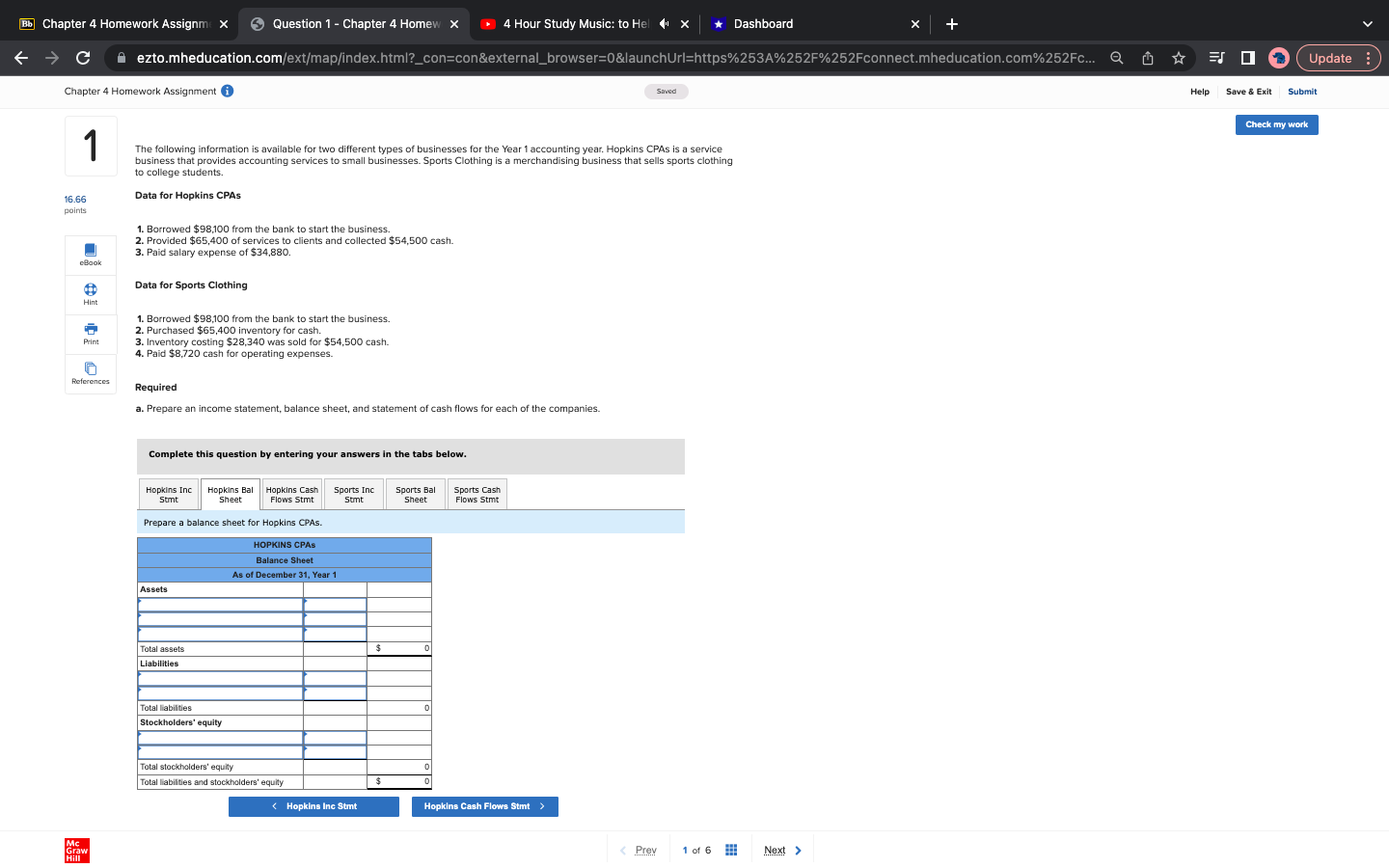Reload the page
Image resolution: width=1389 pixels, height=868 pixels.
tap(83, 58)
